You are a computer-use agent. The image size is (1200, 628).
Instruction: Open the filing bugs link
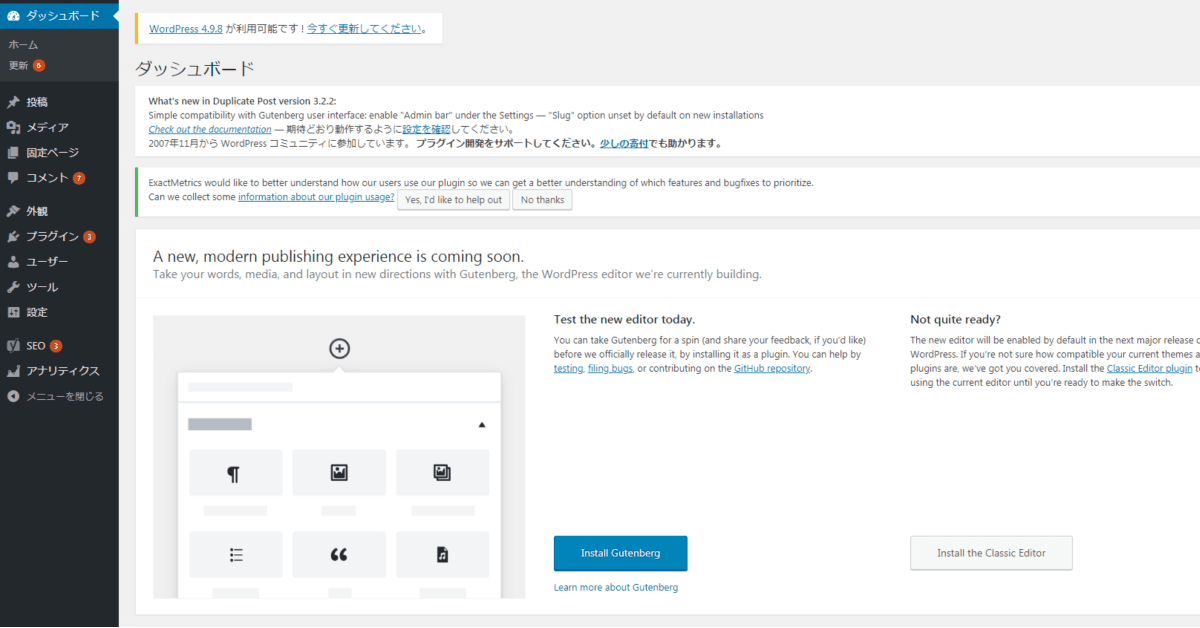click(610, 369)
